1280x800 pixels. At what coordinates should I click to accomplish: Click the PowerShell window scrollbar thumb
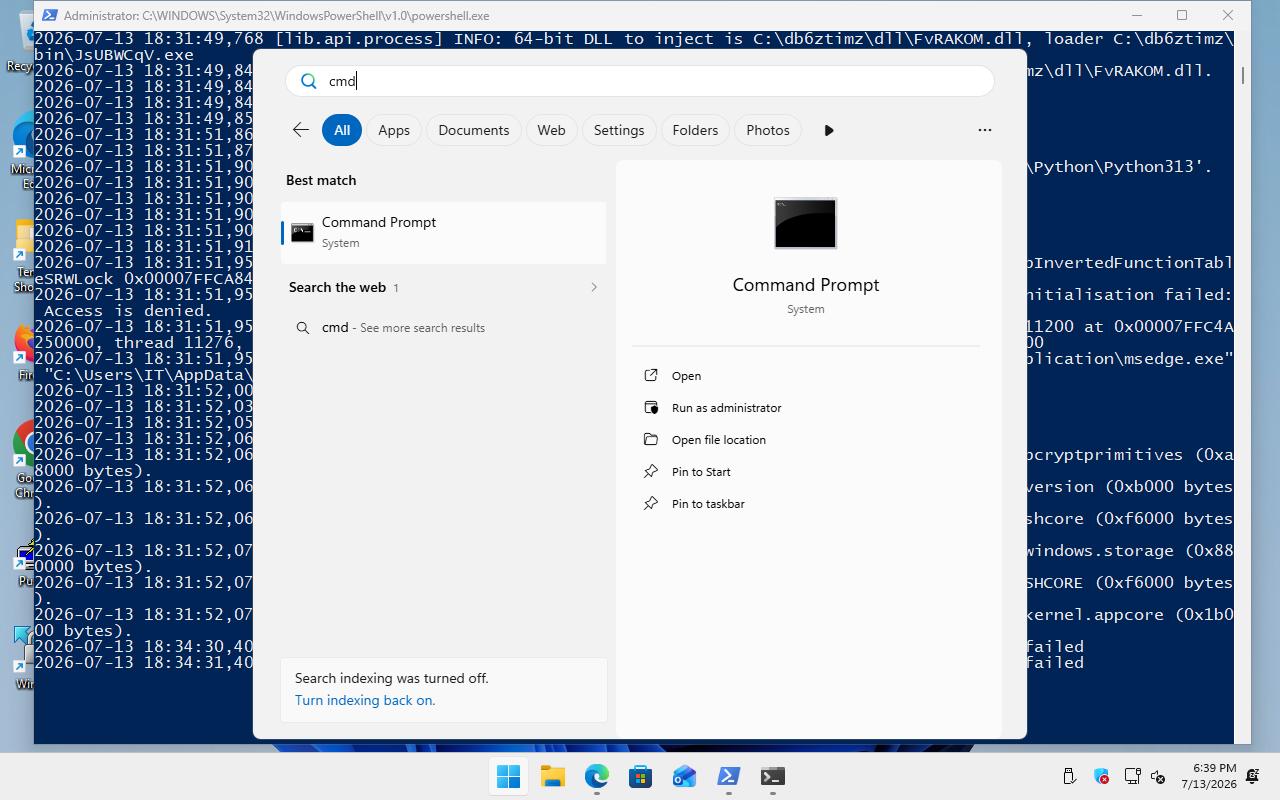(x=1243, y=75)
